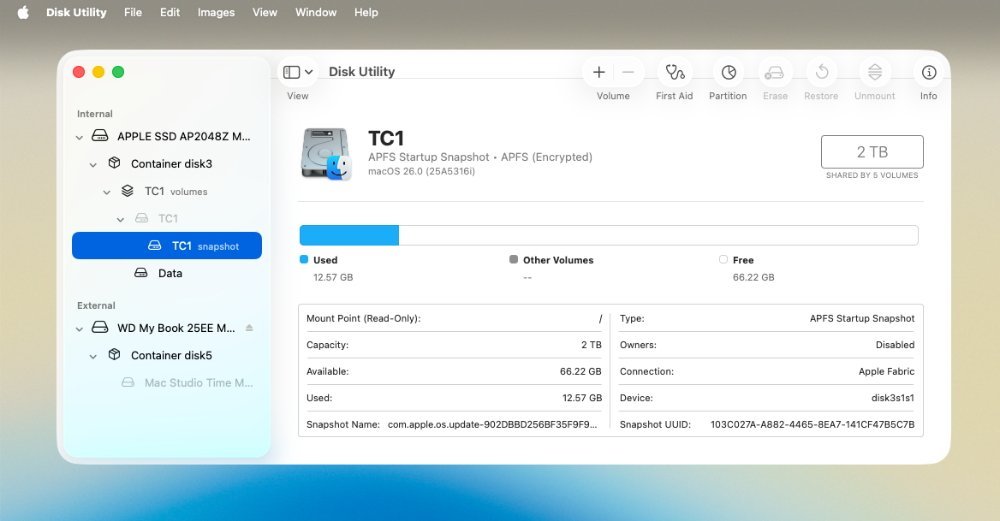Open the View menu in menu bar

coord(265,12)
